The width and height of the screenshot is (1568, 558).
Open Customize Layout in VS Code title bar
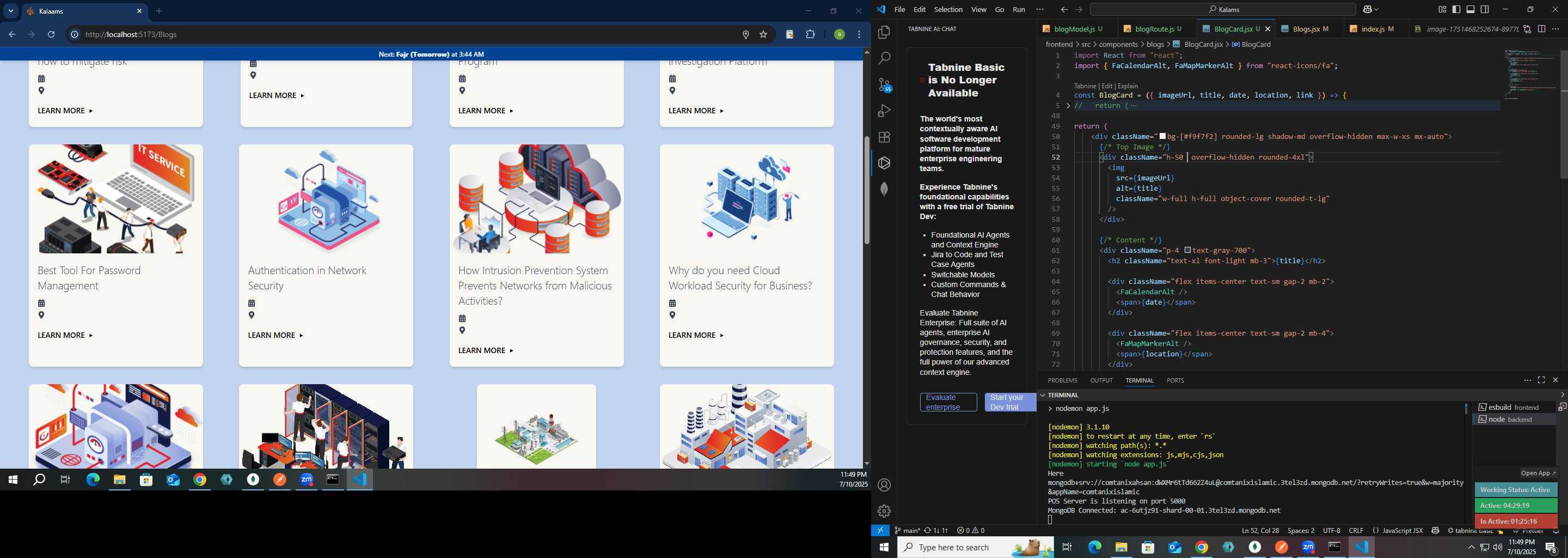(1442, 10)
